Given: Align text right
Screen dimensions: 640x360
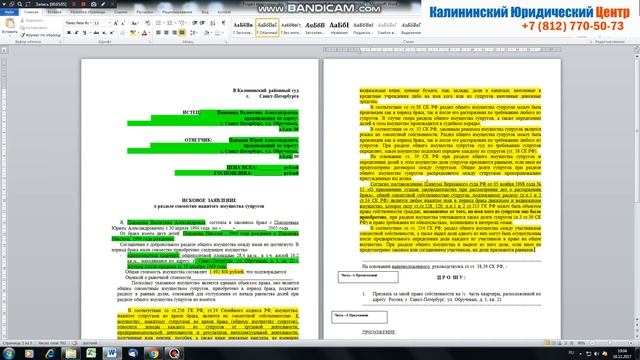Looking at the screenshot, I should pyautogui.click(x=174, y=33).
